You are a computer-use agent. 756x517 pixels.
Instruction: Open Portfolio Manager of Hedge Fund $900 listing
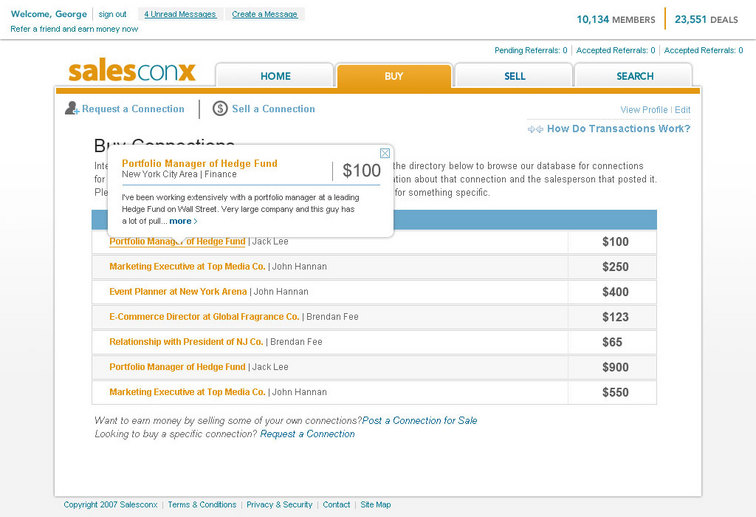click(x=177, y=367)
